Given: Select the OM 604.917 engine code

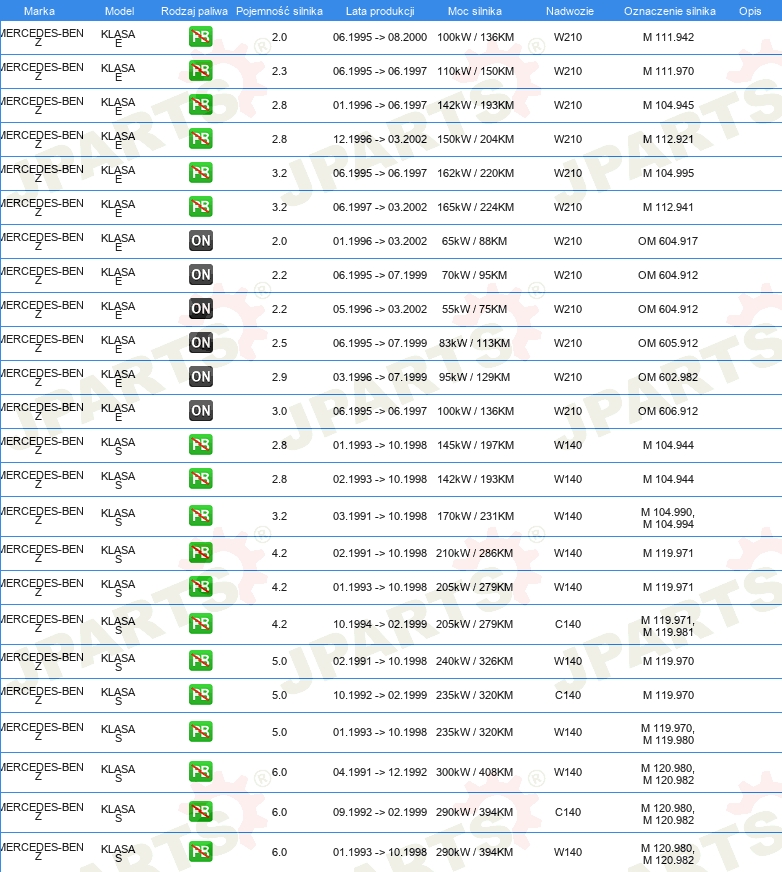Looking at the screenshot, I should pos(668,241).
